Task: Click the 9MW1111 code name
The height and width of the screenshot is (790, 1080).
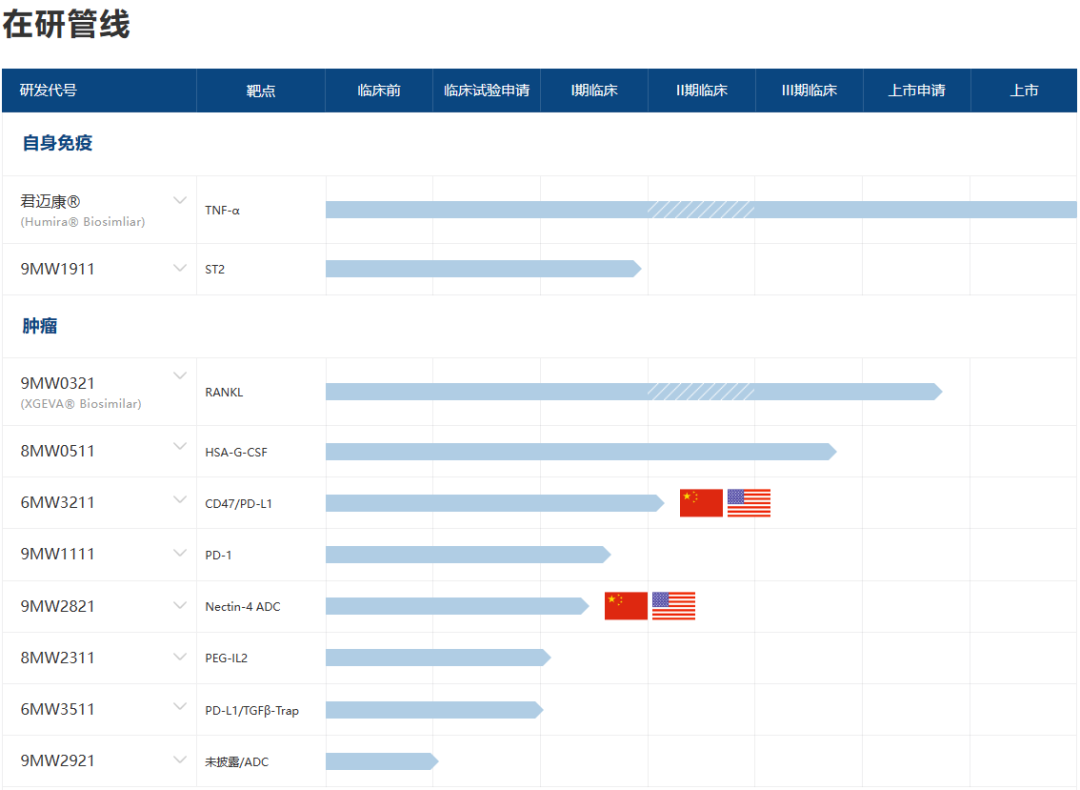Action: (x=57, y=554)
